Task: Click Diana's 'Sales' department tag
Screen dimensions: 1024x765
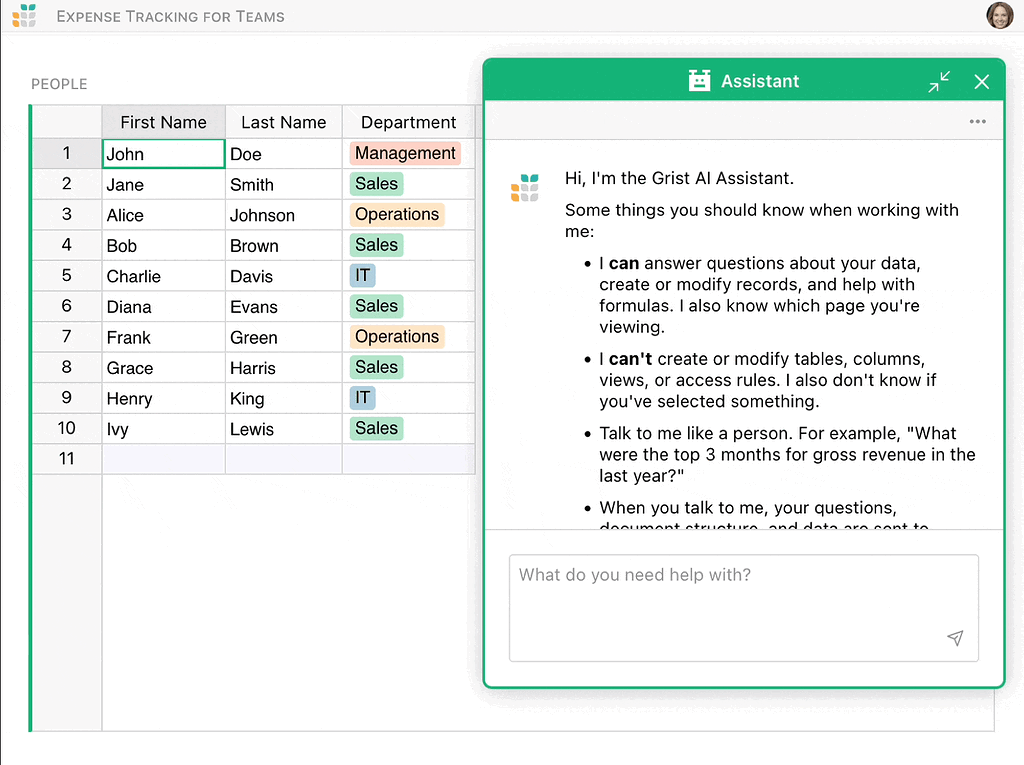Action: pyautogui.click(x=376, y=306)
